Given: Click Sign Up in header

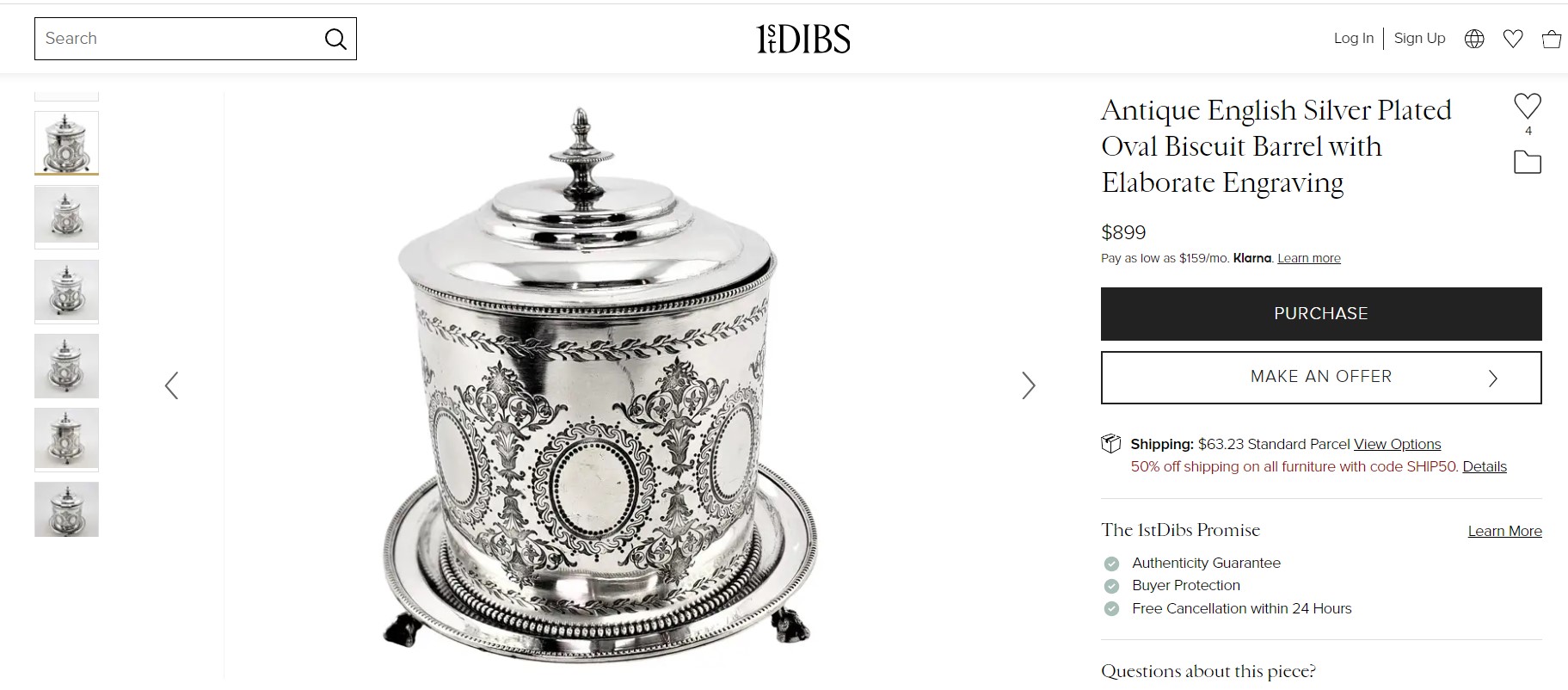Looking at the screenshot, I should click(1419, 38).
